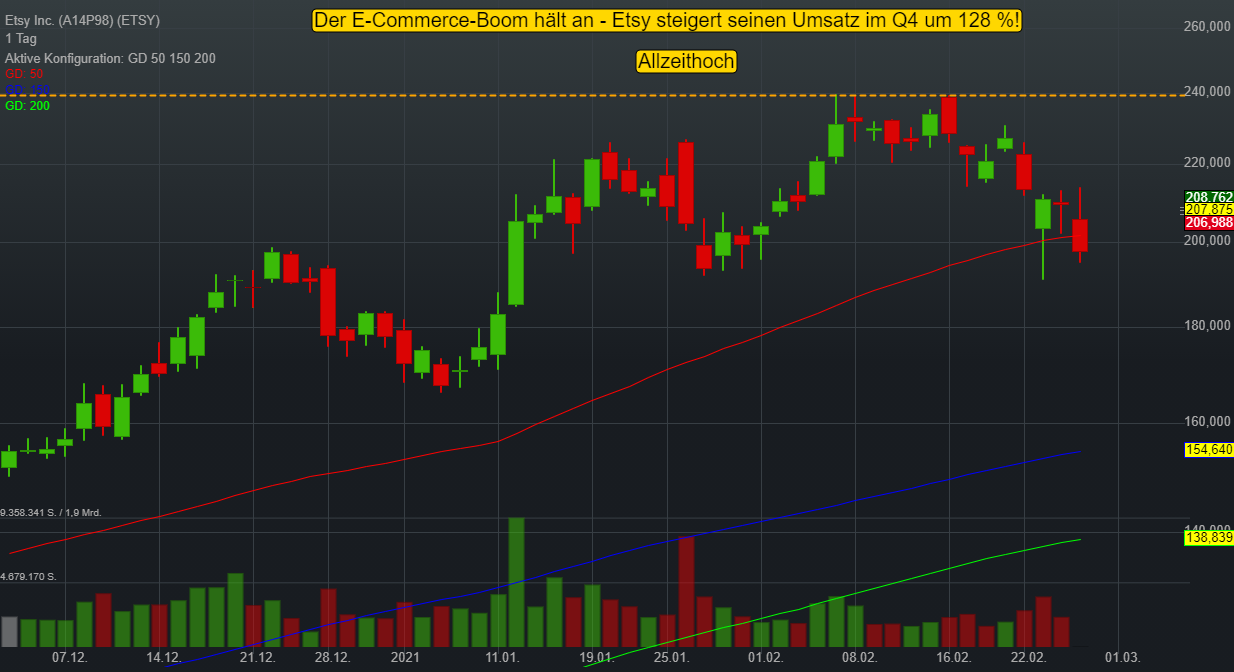
Task: Click the '16.02.' date axis label
Action: click(954, 658)
